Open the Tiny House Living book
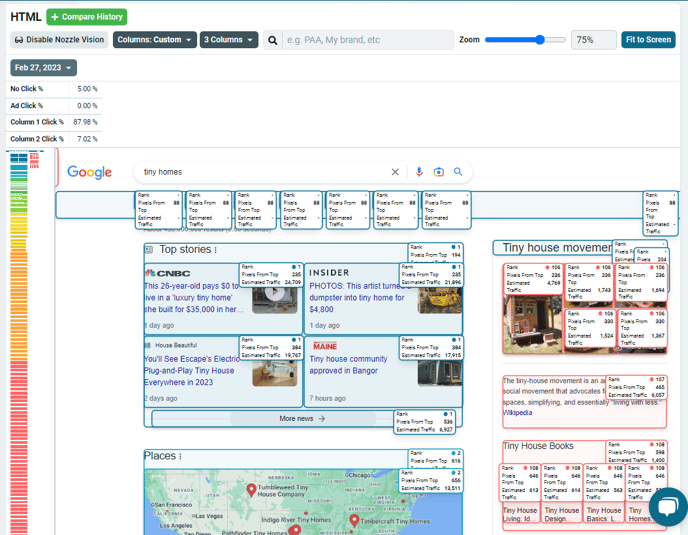 [x=520, y=514]
